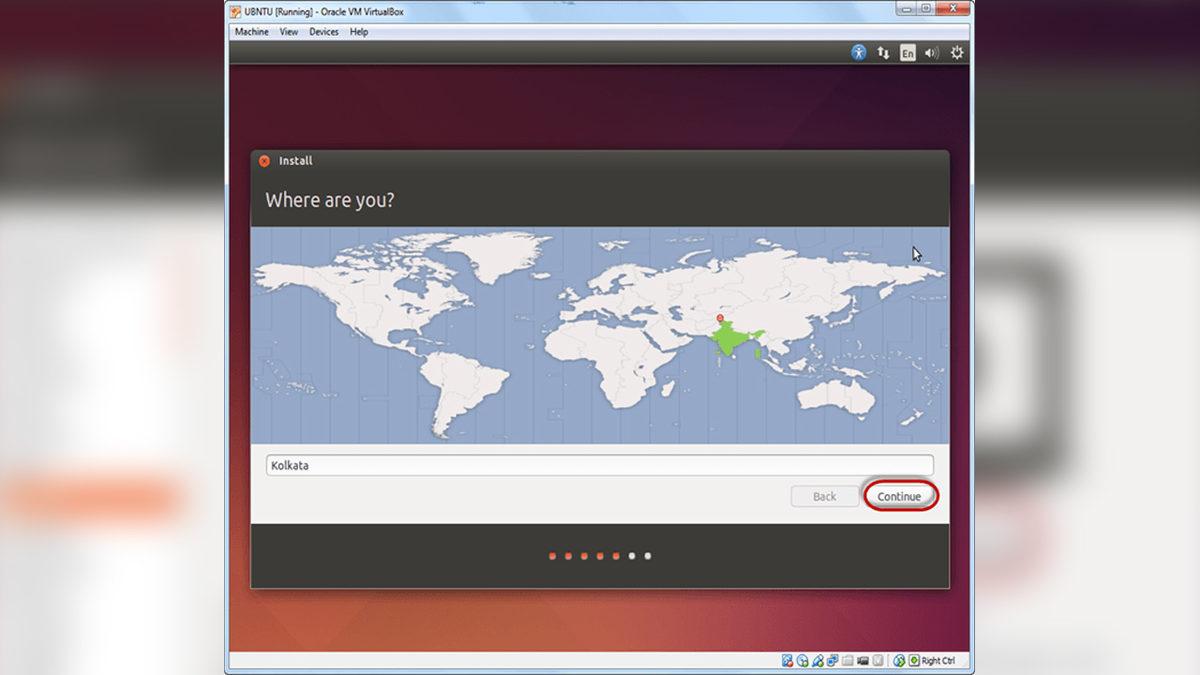
Task: Click the video capture icon in VirtualBox status bar
Action: pyautogui.click(x=862, y=660)
